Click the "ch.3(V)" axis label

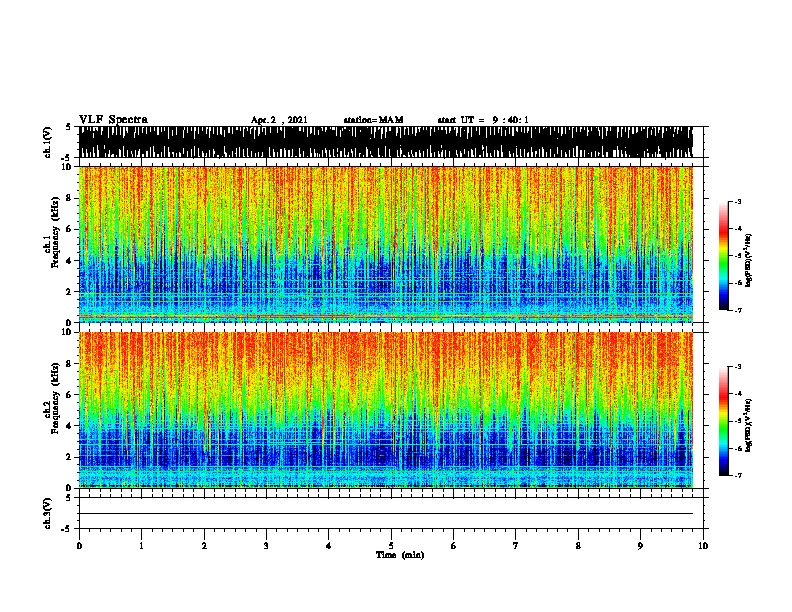click(48, 513)
